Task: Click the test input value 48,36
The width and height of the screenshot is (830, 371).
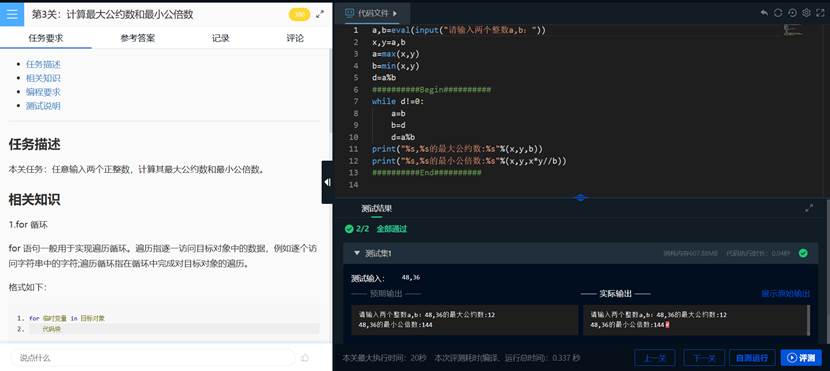Action: pos(411,277)
